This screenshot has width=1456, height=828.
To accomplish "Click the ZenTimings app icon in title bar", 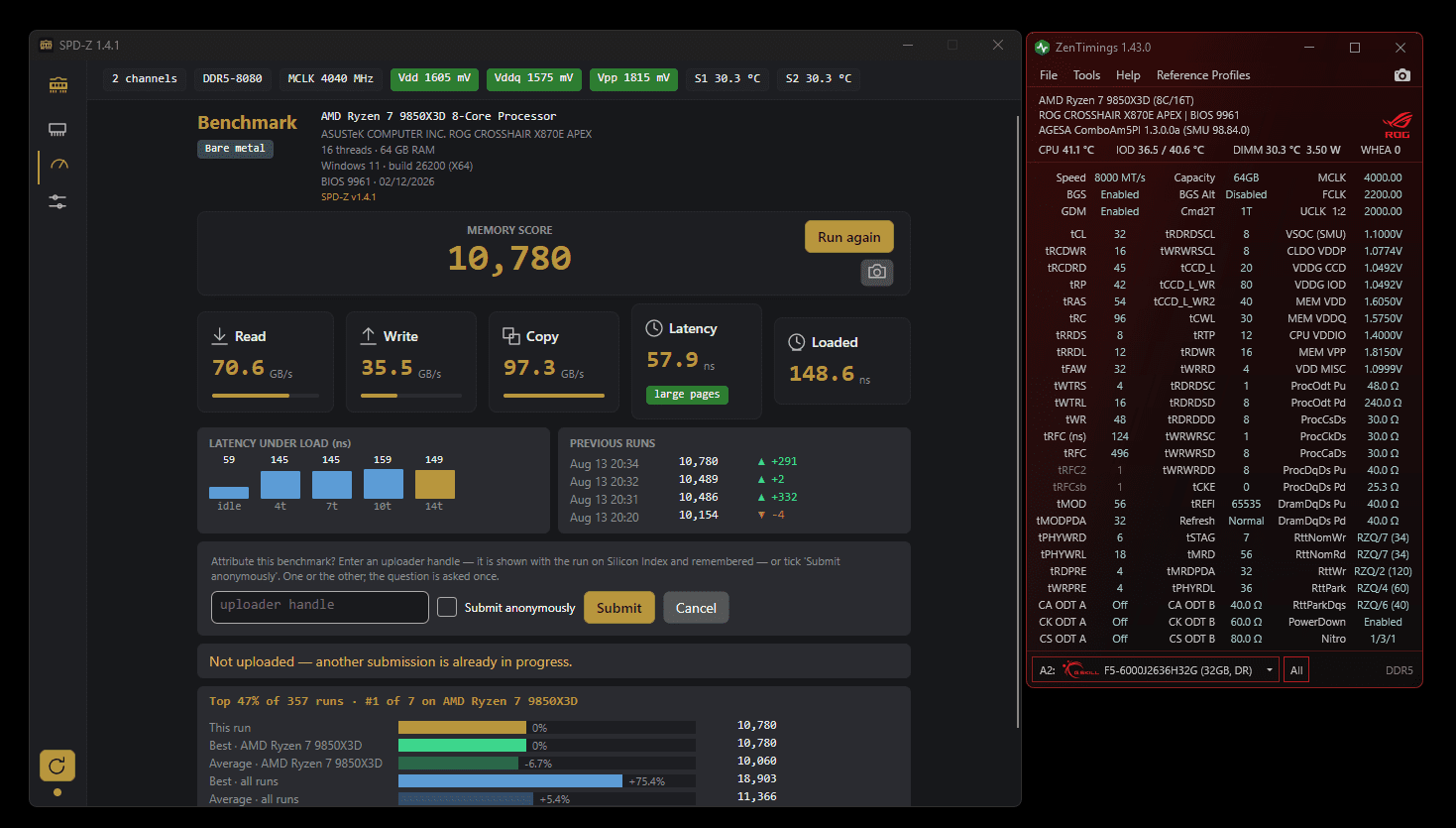I will (1042, 47).
